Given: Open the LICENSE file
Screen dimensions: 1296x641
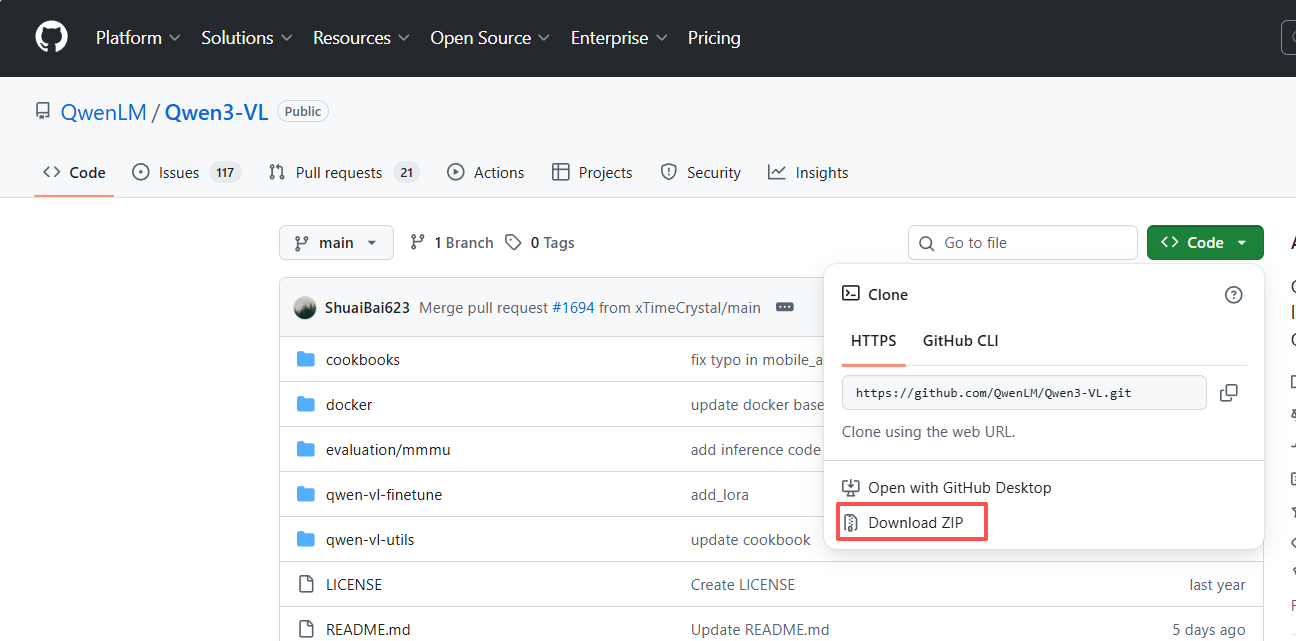Looking at the screenshot, I should (354, 585).
